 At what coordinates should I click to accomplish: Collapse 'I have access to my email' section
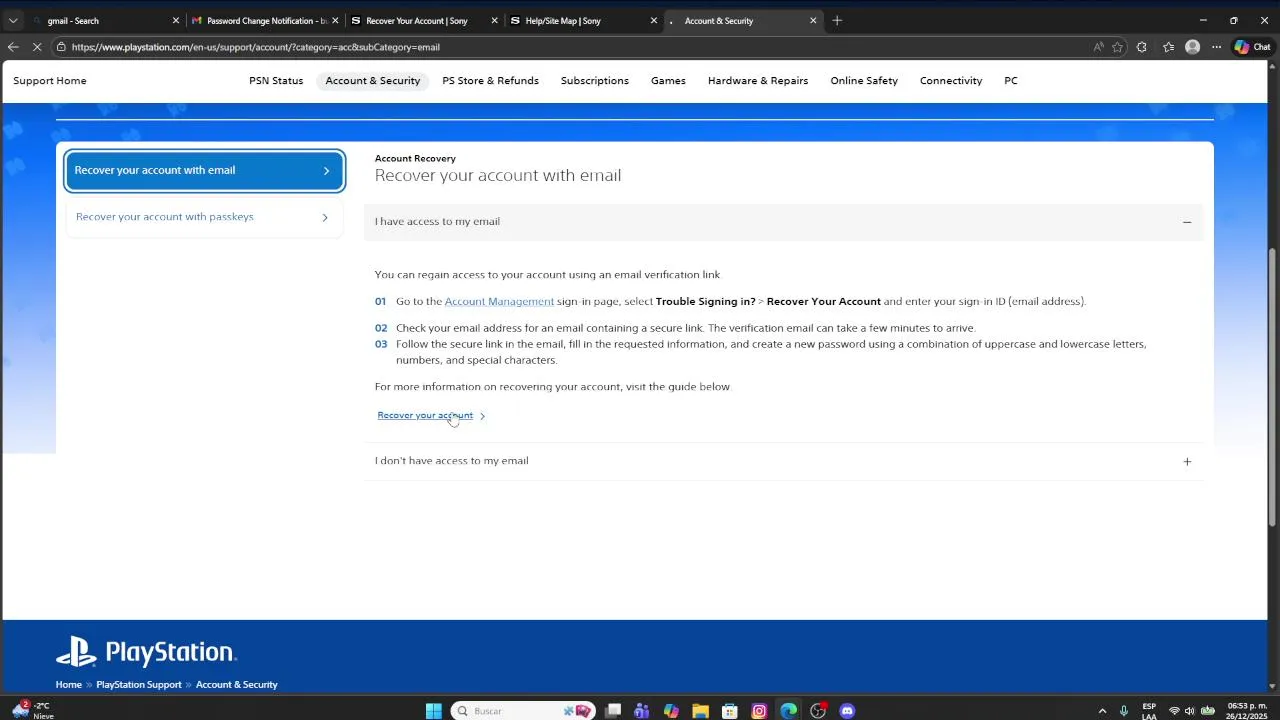tap(783, 222)
